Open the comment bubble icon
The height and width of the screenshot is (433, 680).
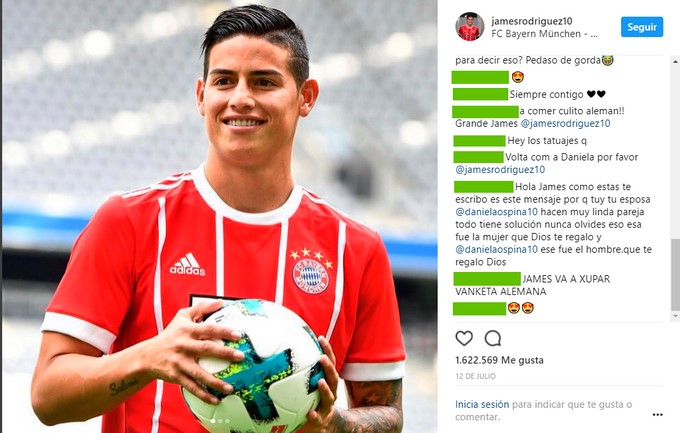pos(493,338)
